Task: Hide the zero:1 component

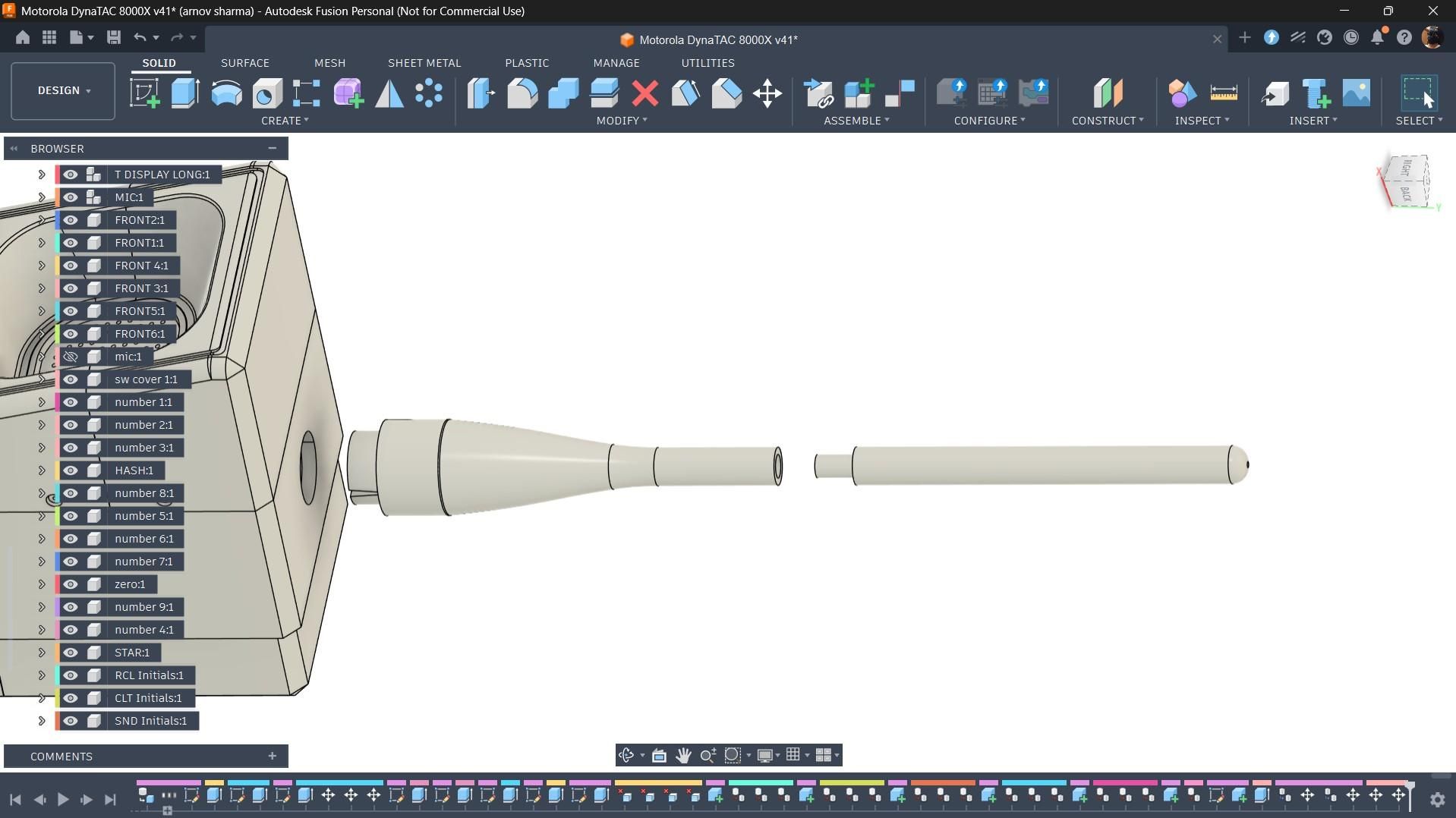Action: (71, 584)
